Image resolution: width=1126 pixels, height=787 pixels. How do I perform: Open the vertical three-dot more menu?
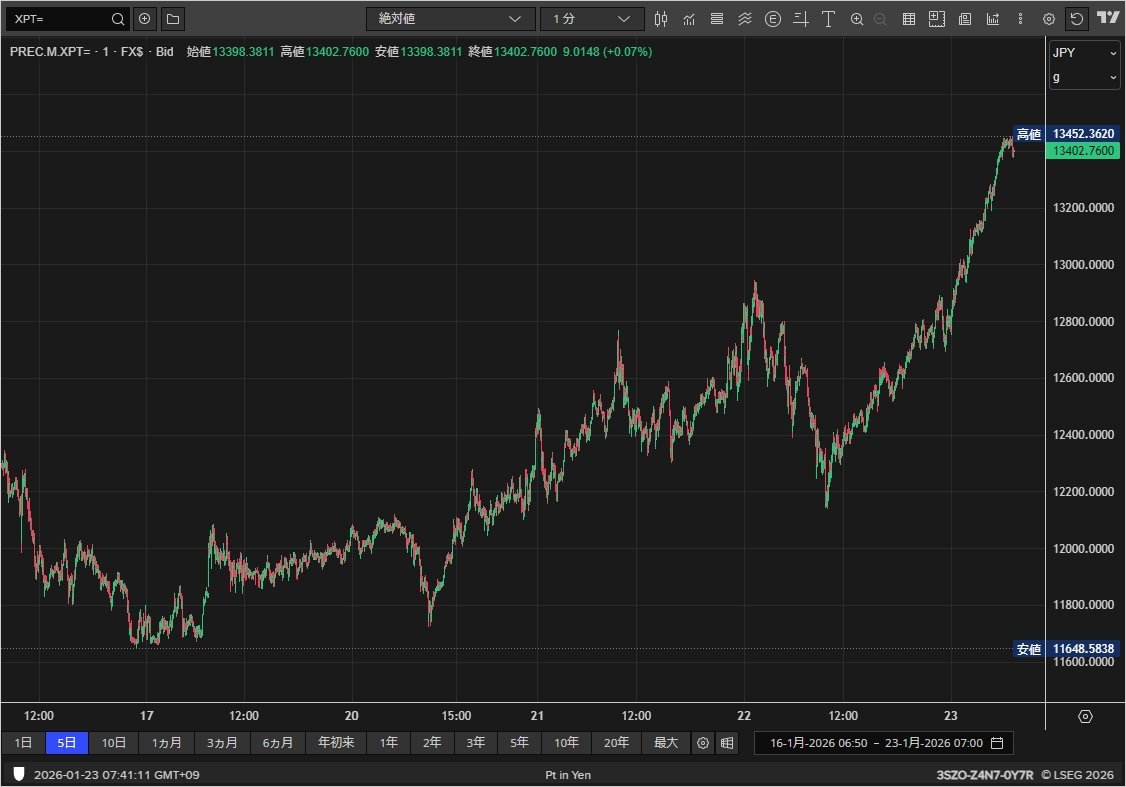(x=1020, y=19)
